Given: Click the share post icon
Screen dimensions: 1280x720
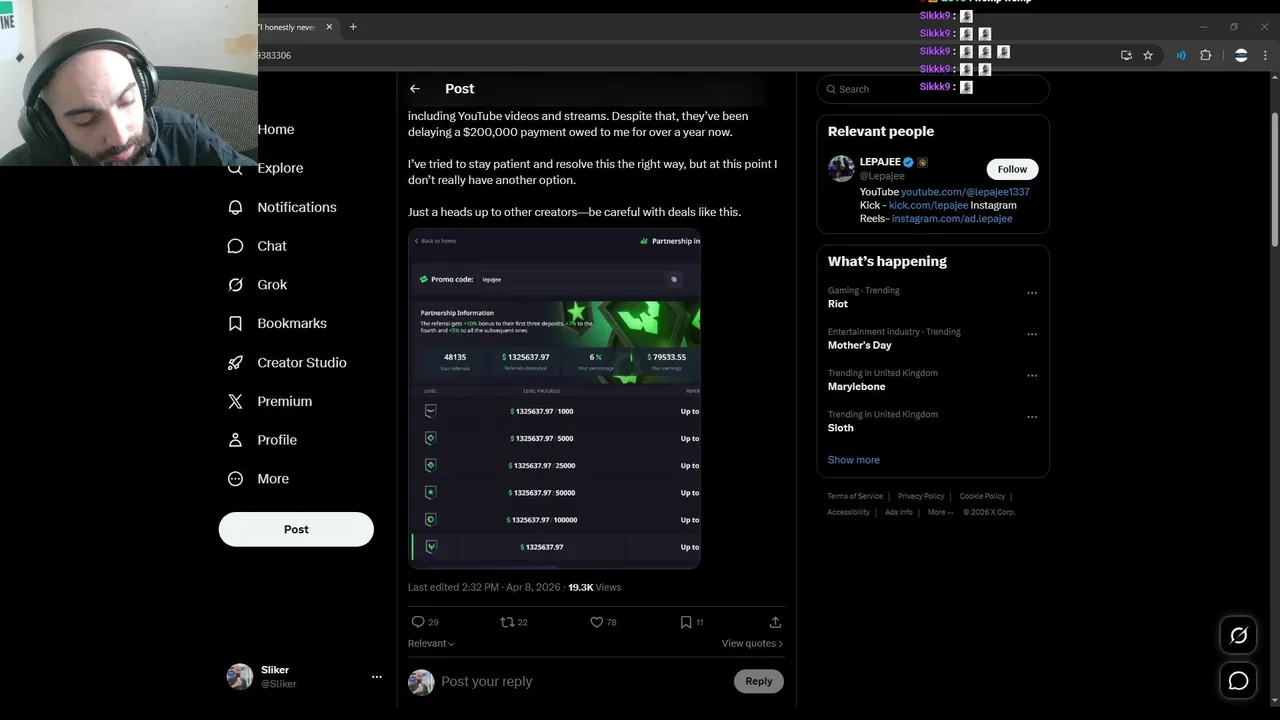Looking at the screenshot, I should [775, 622].
